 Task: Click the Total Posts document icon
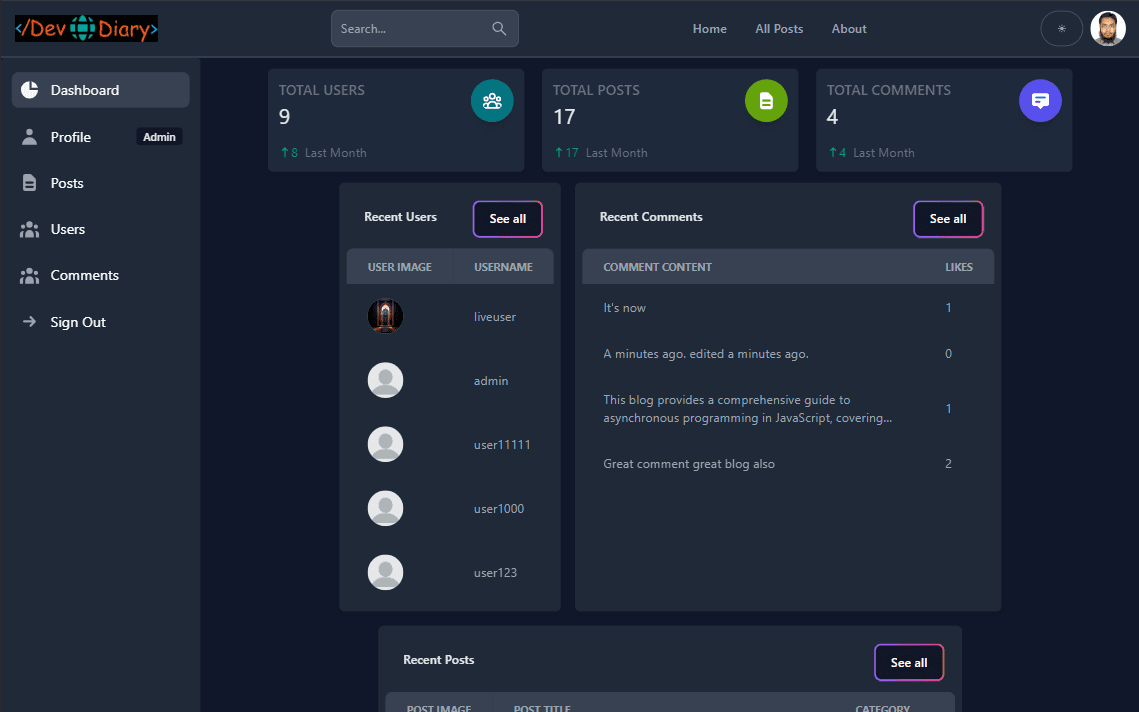coord(766,101)
